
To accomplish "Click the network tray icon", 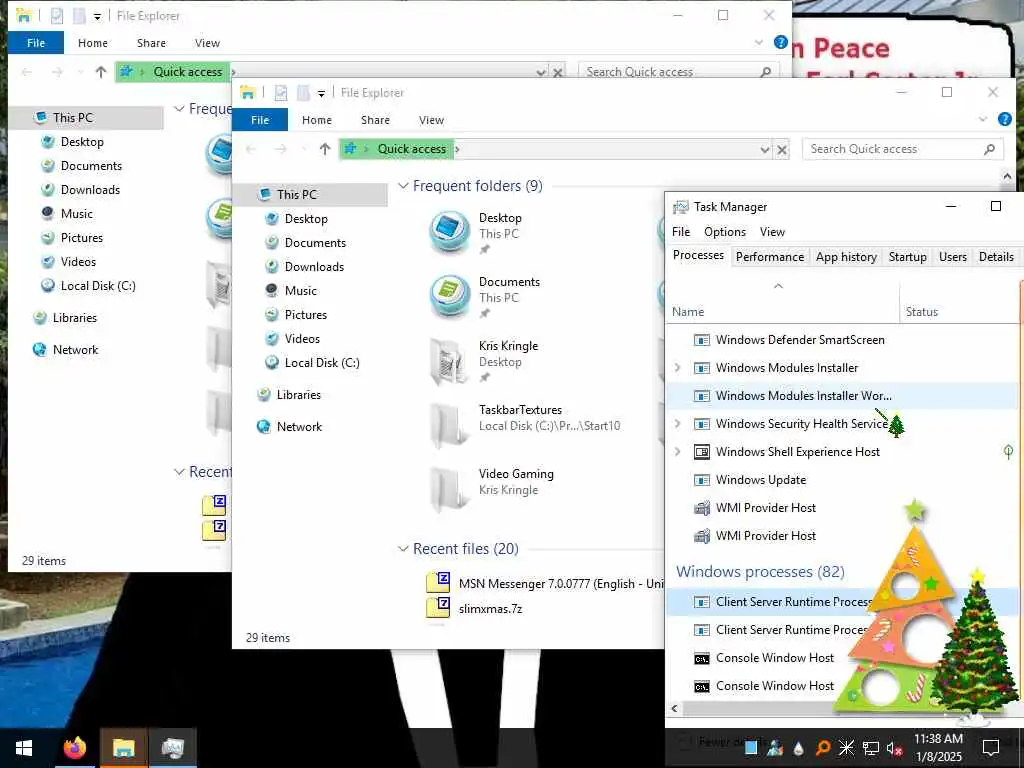I will (871, 748).
